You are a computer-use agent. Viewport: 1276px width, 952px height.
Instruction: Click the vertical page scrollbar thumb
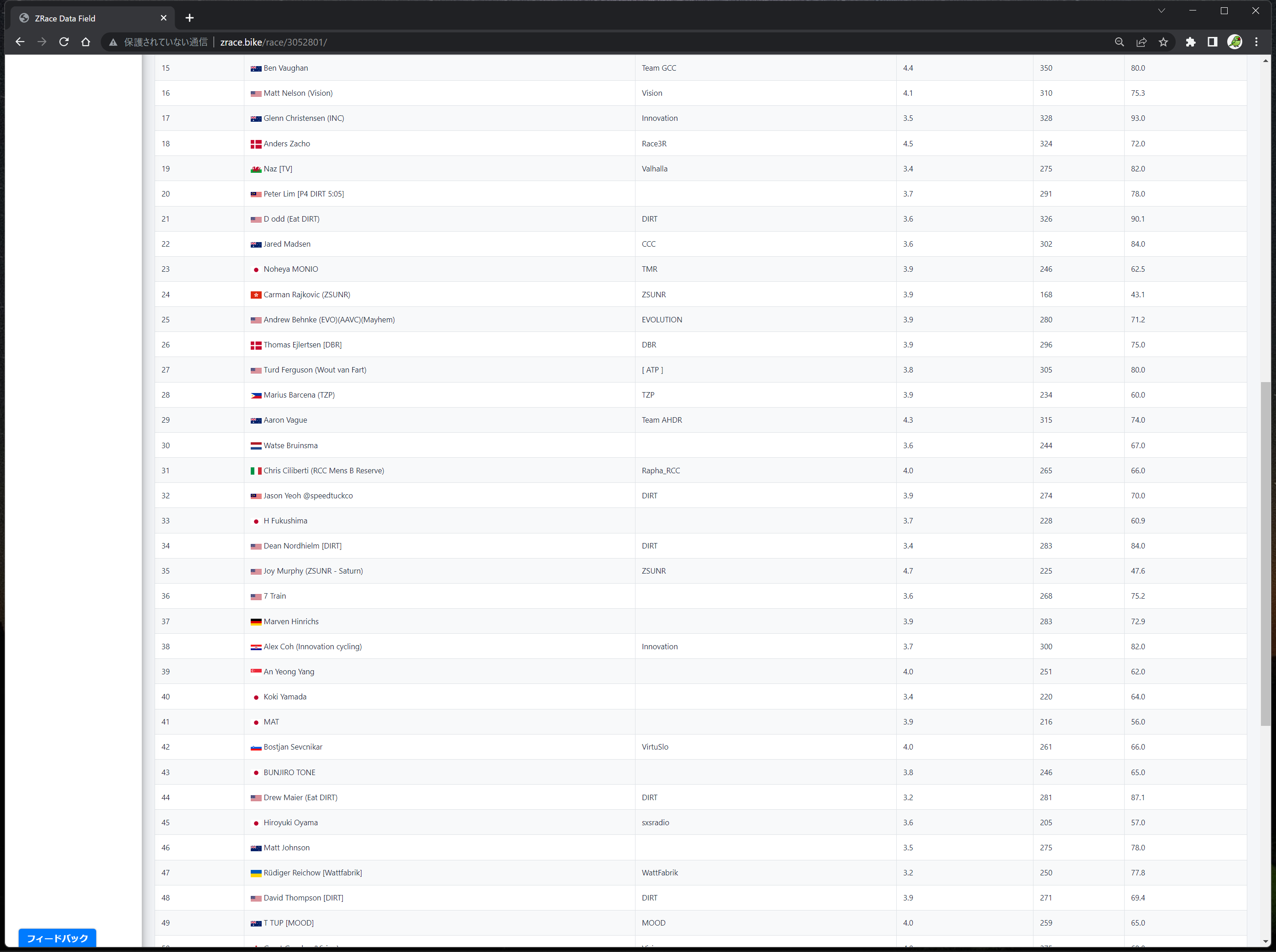tap(1265, 553)
